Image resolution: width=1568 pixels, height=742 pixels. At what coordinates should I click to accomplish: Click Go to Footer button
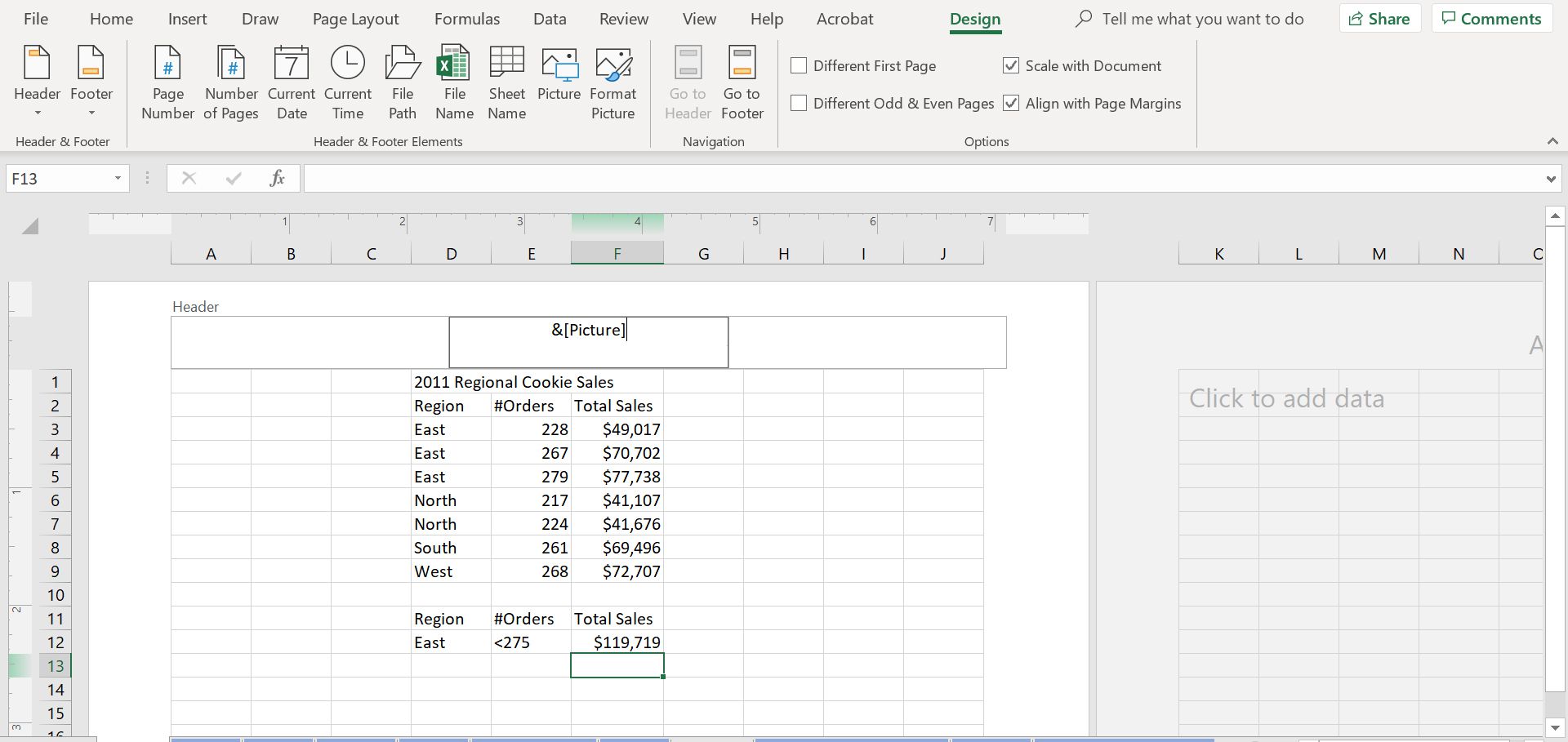(742, 82)
